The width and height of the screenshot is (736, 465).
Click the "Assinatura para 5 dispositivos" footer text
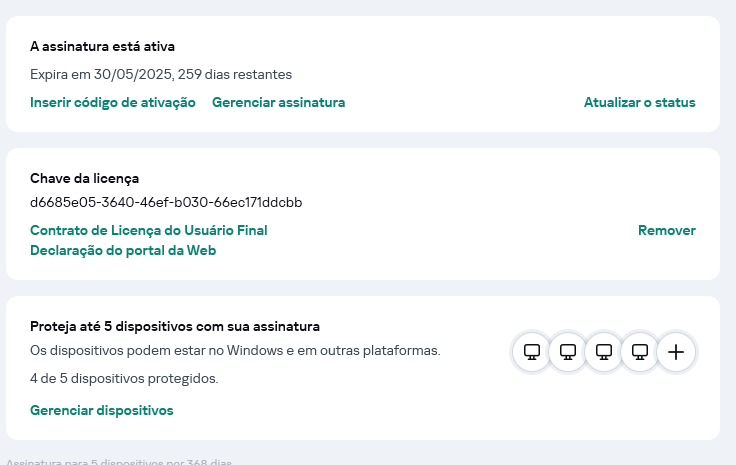[x=118, y=462]
